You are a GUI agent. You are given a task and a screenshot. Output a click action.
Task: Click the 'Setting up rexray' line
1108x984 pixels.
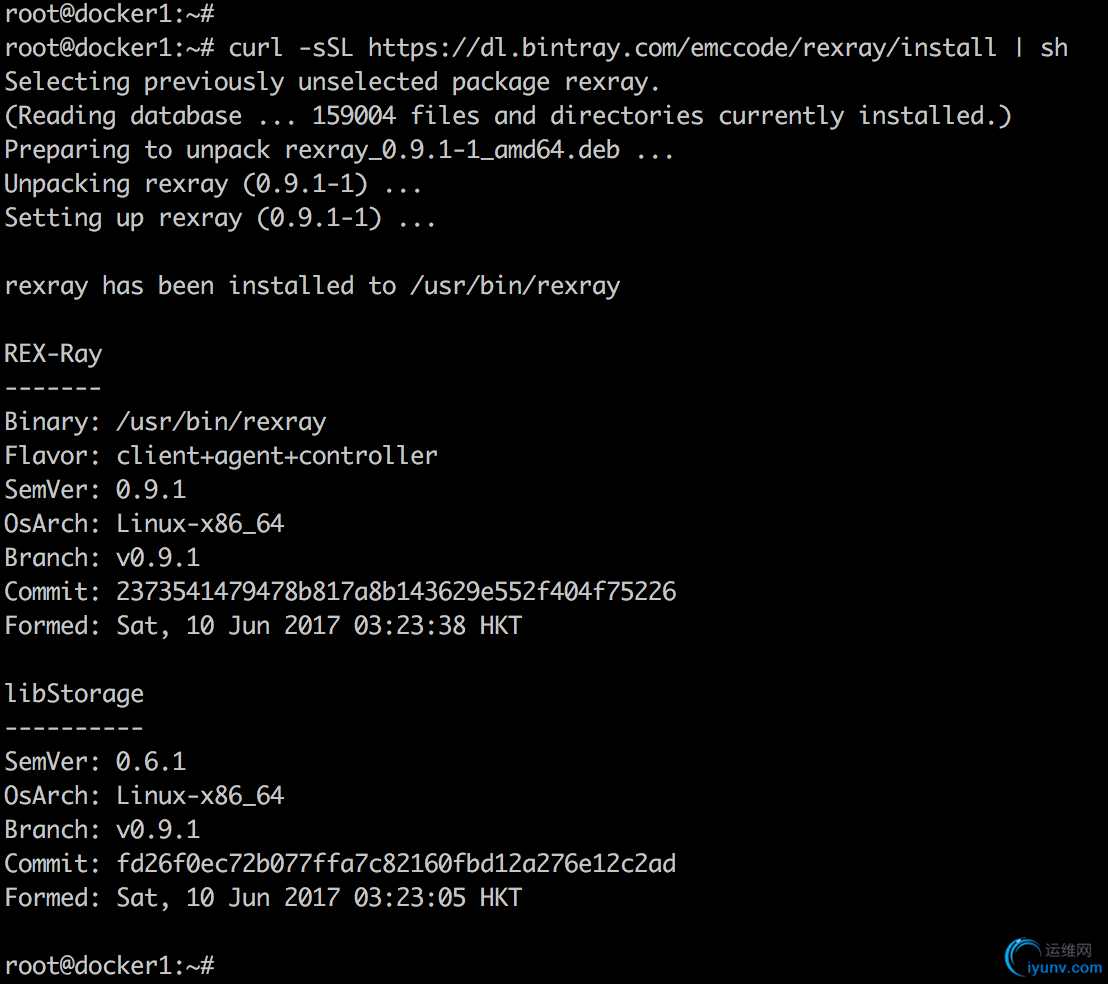click(x=220, y=218)
